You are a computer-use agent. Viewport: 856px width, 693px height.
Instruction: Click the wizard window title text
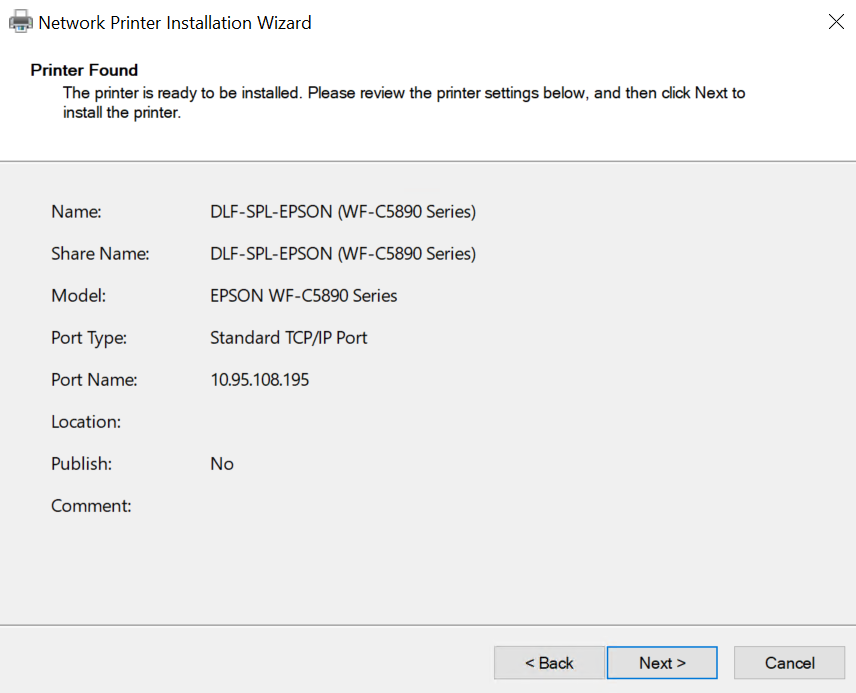[x=174, y=22]
